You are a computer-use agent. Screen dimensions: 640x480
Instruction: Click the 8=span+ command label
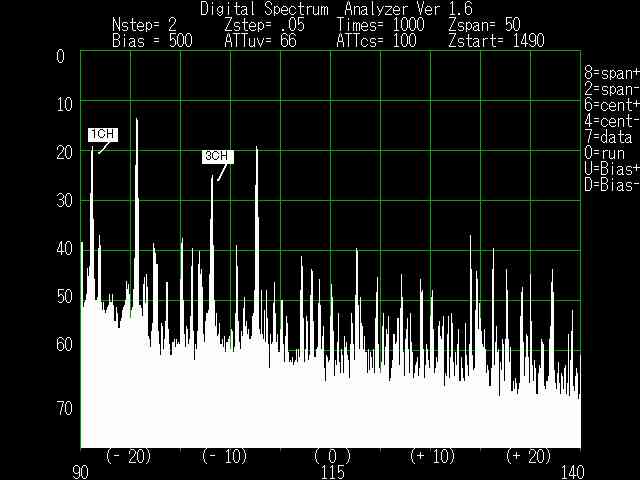click(x=612, y=73)
